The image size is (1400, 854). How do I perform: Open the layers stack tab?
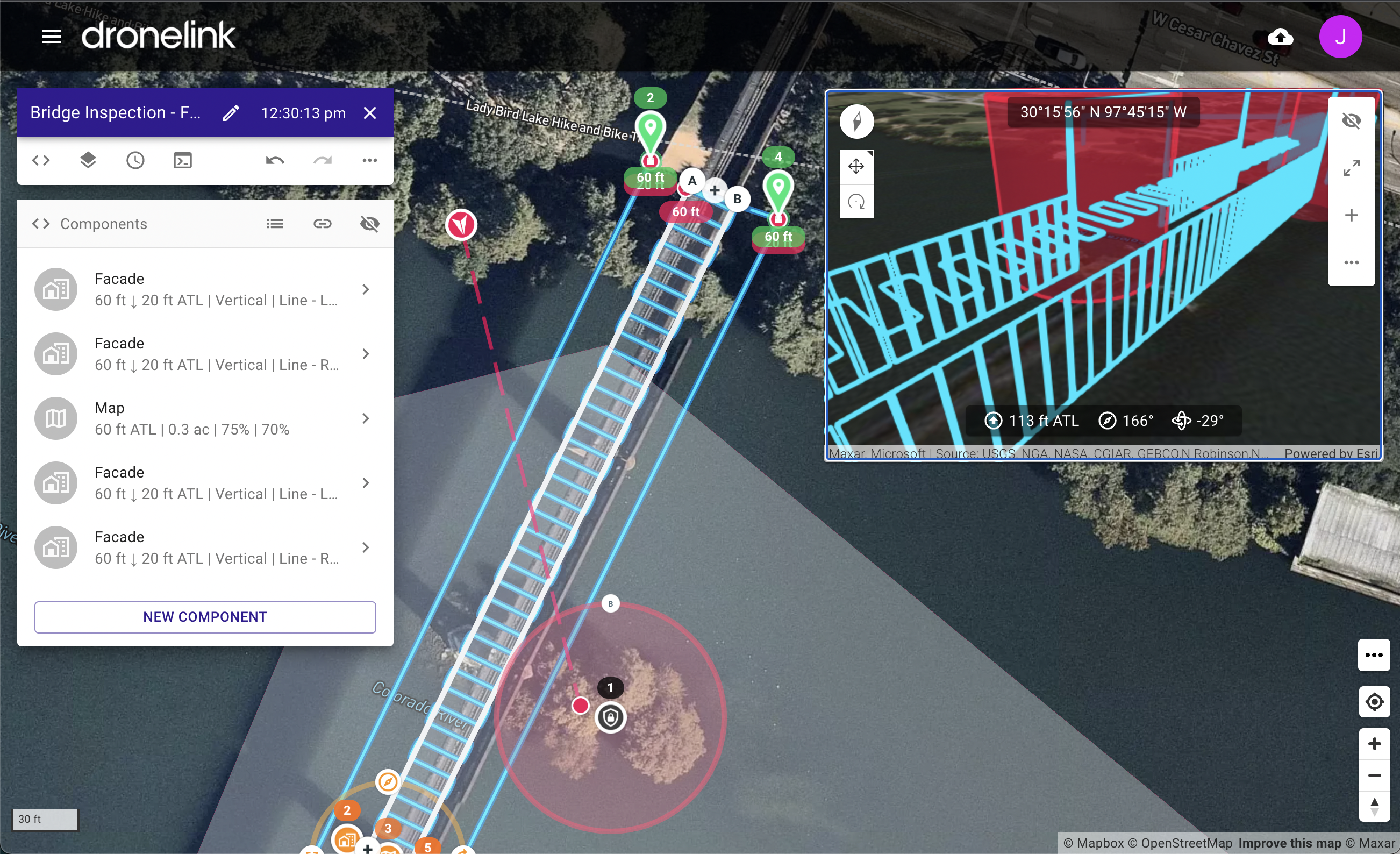88,160
